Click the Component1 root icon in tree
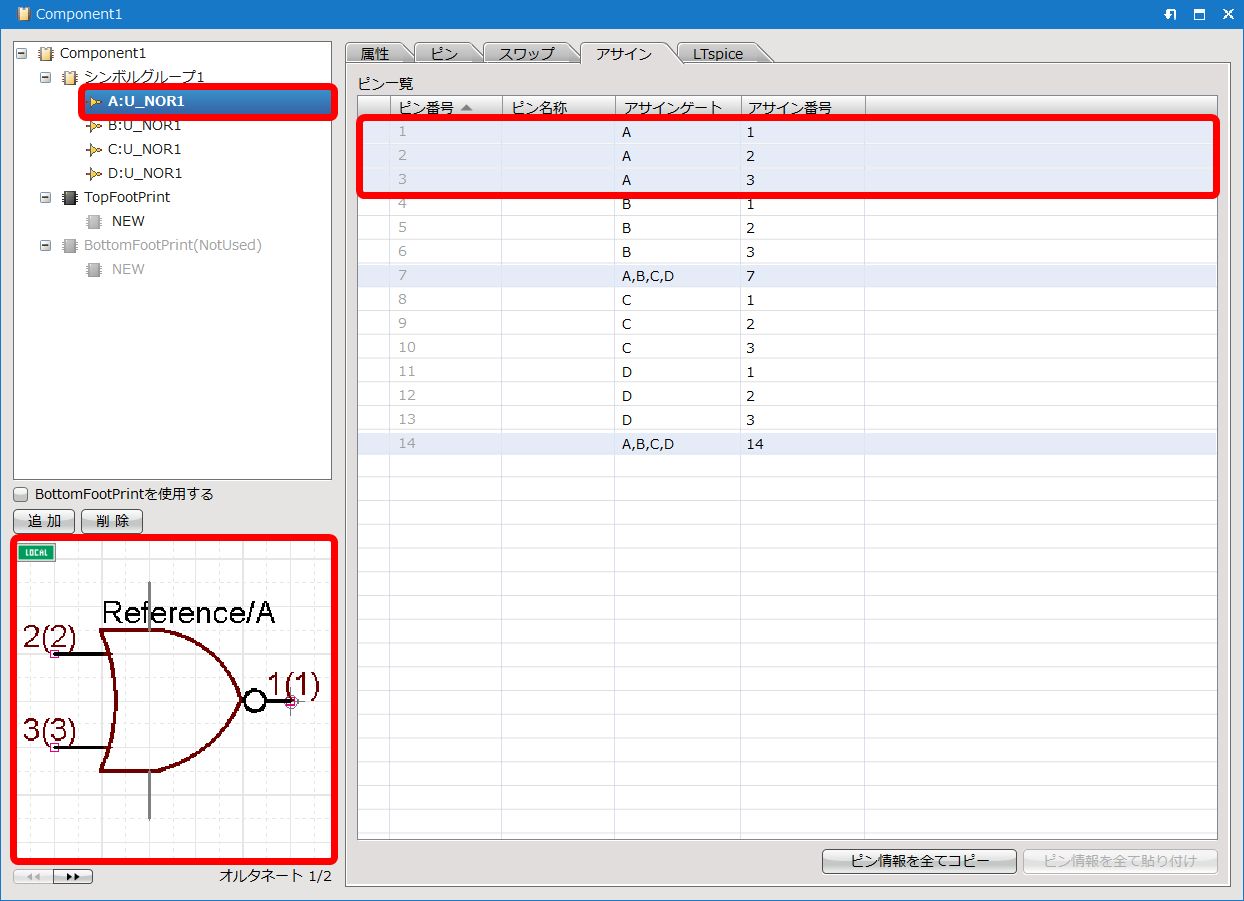The width and height of the screenshot is (1244, 901). 46,53
